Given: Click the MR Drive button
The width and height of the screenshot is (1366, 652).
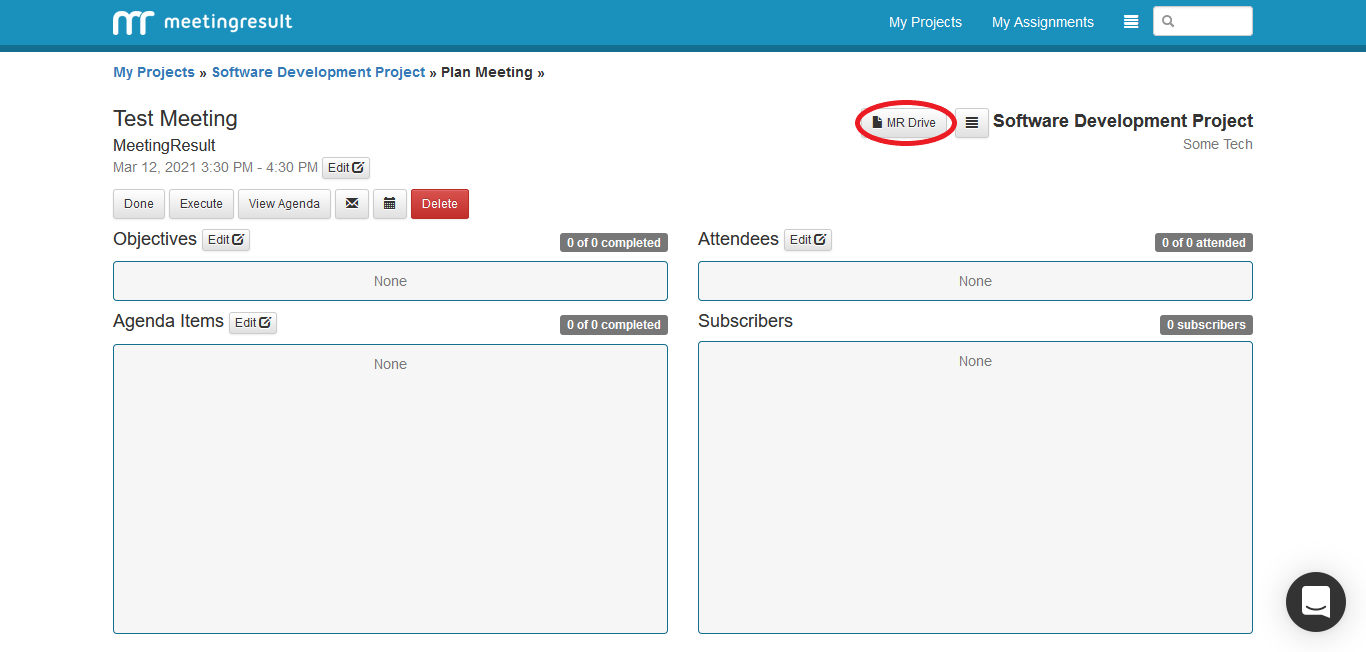Looking at the screenshot, I should pos(904,123).
